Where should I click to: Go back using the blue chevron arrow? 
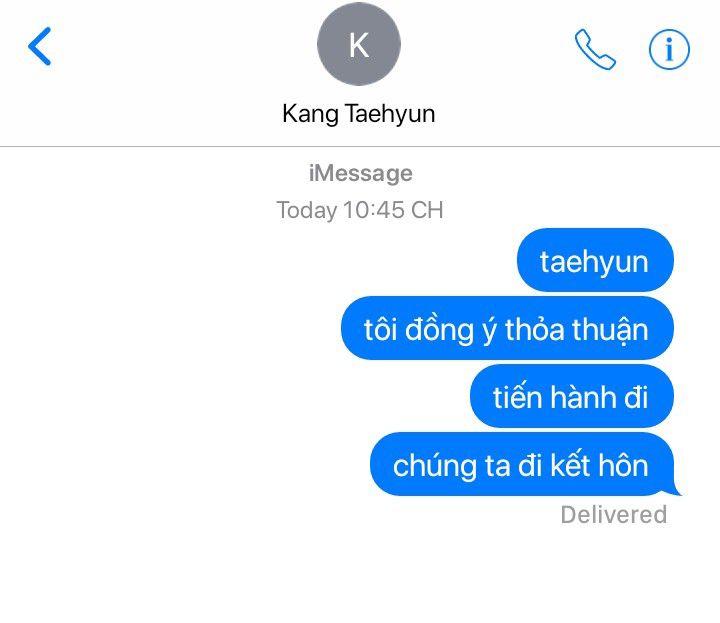pos(39,46)
